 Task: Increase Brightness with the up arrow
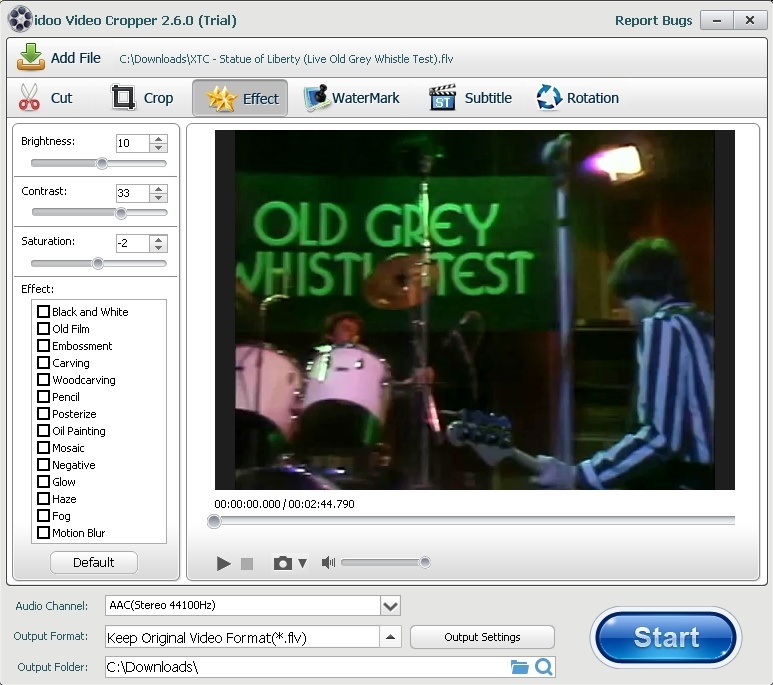point(158,139)
